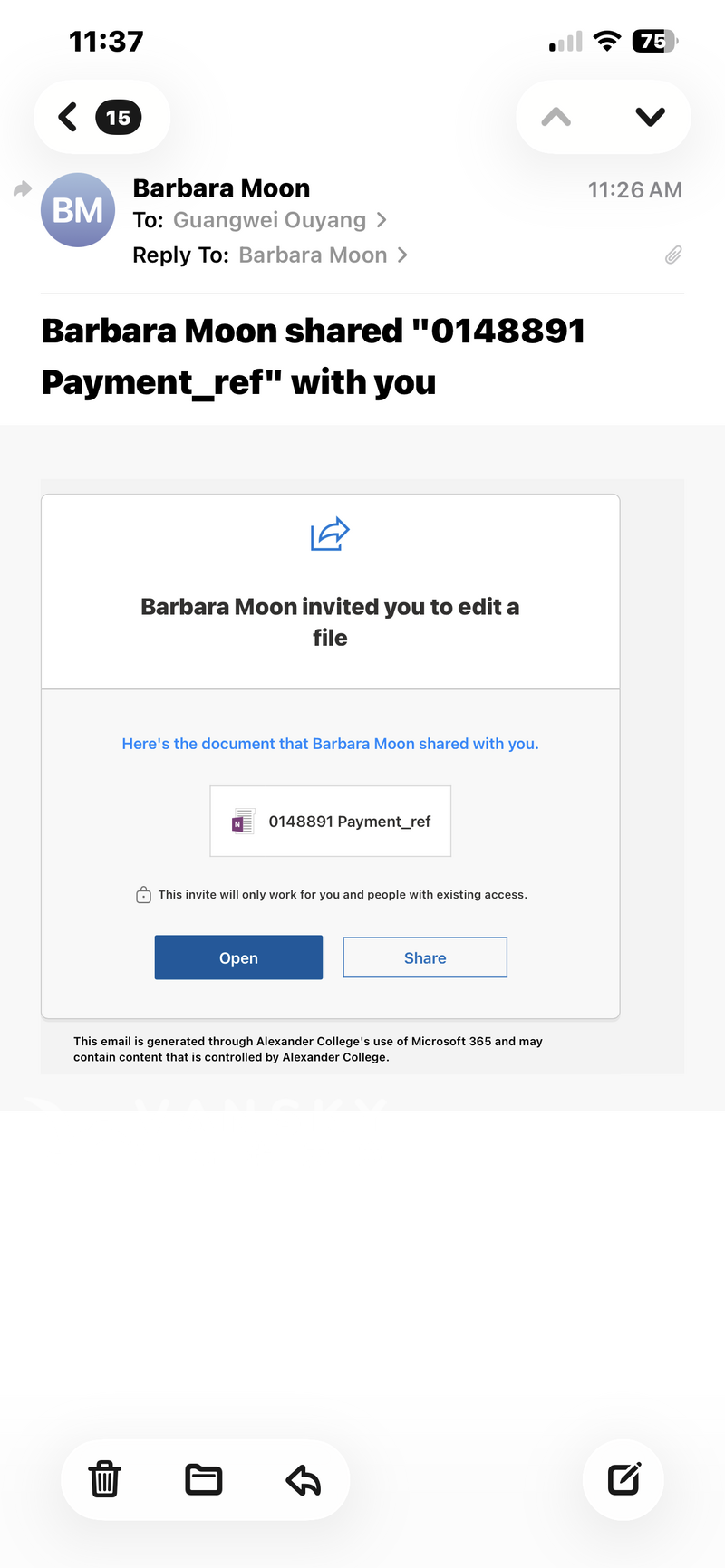Viewport: 725px width, 1568px height.
Task: Tap the OneNote file icon
Action: (242, 822)
